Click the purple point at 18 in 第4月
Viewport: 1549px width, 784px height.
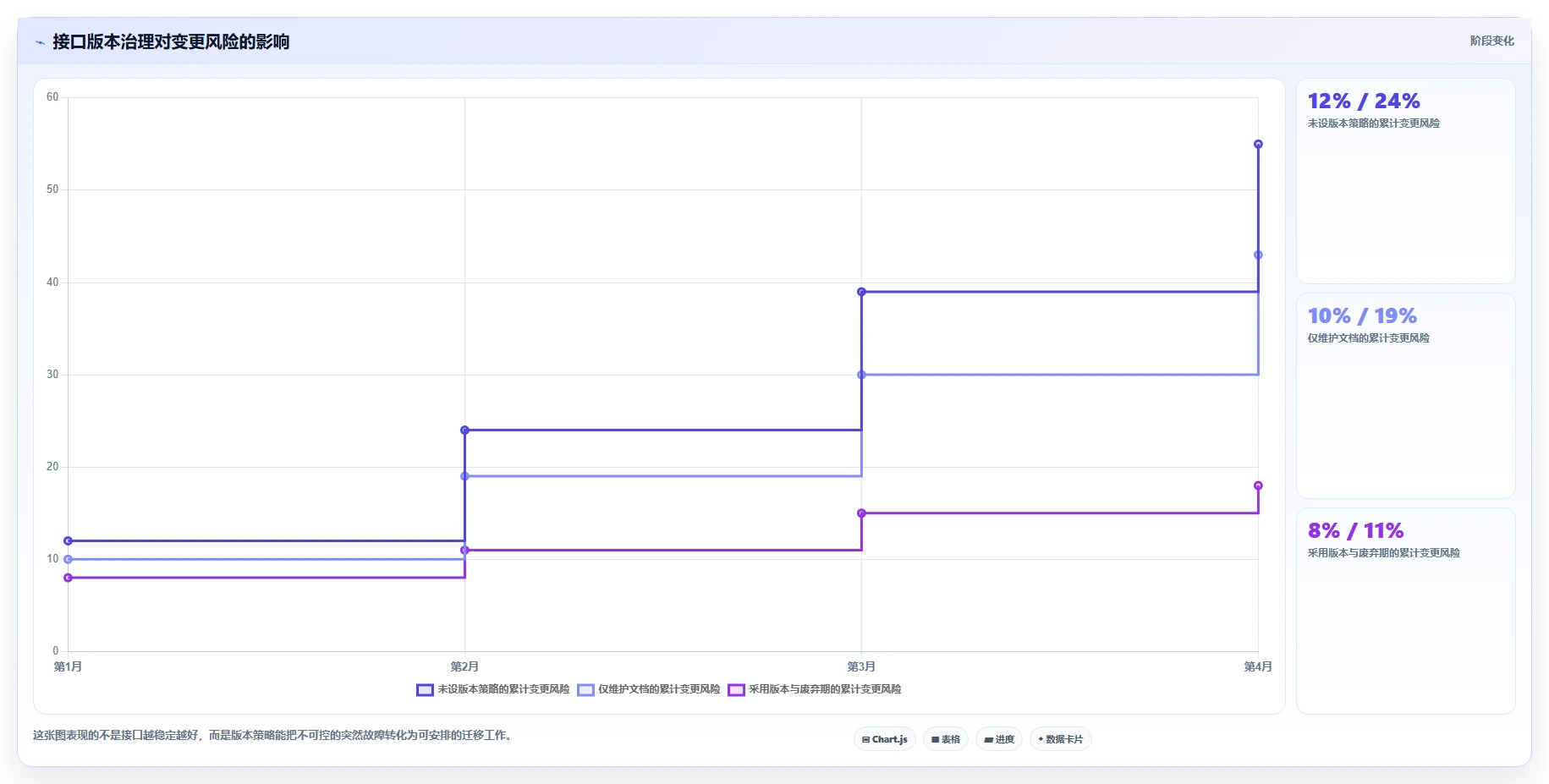(1258, 485)
